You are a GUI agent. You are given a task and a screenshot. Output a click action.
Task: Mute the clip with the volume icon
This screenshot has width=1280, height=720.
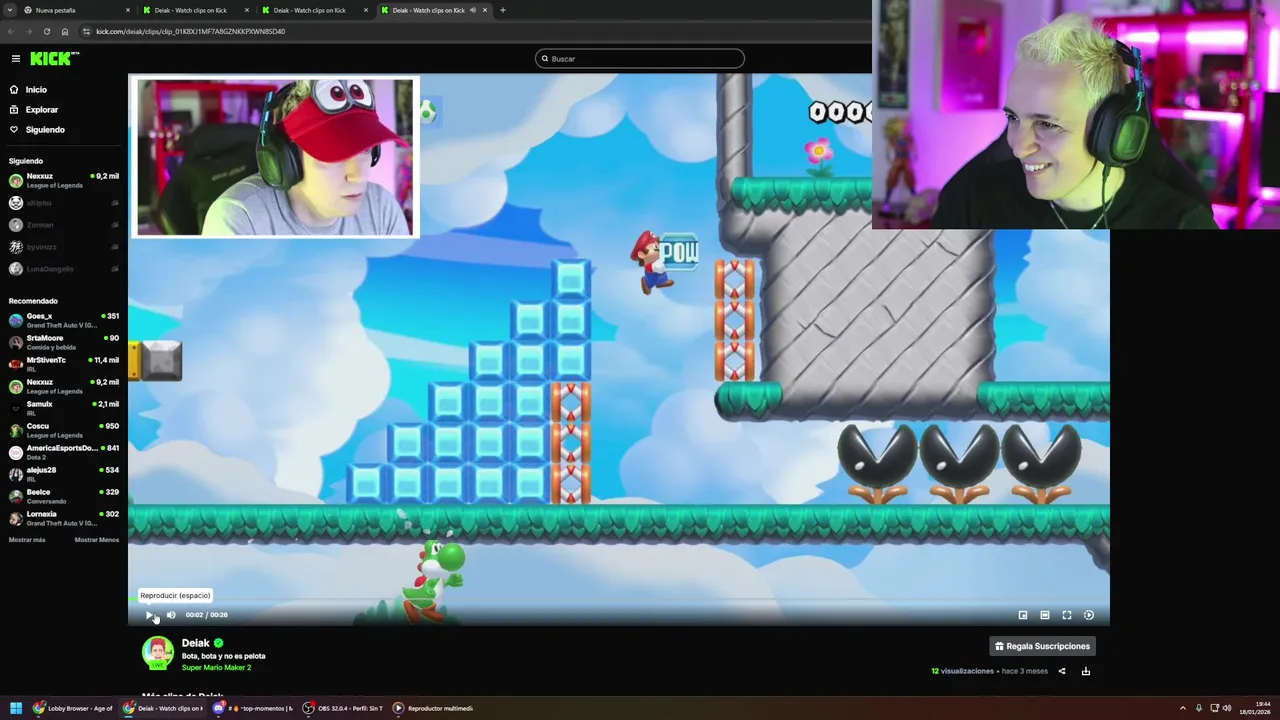171,615
